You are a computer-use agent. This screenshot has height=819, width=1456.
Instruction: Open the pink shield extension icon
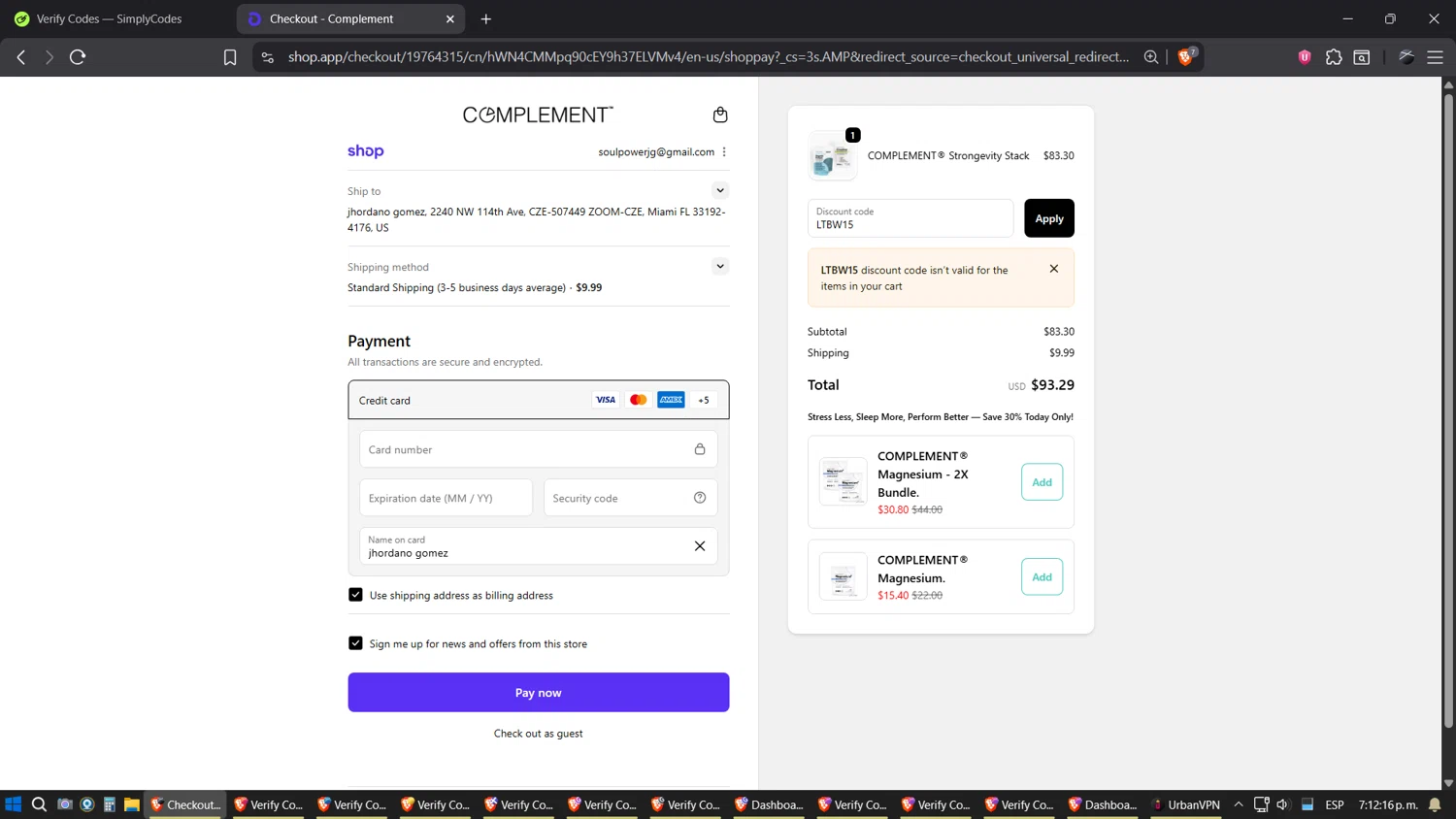1305,57
